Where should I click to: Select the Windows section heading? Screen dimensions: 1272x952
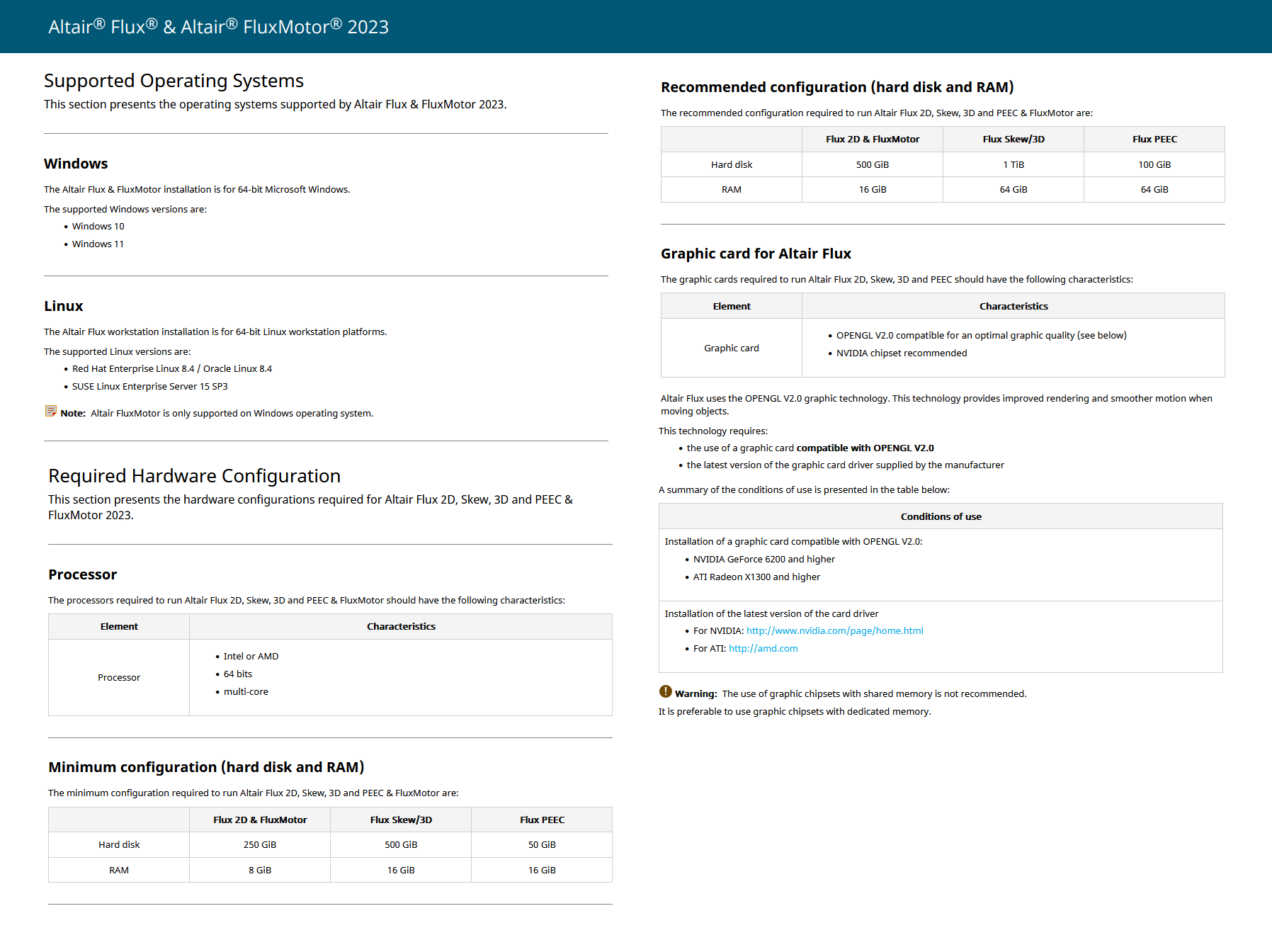[x=76, y=164]
